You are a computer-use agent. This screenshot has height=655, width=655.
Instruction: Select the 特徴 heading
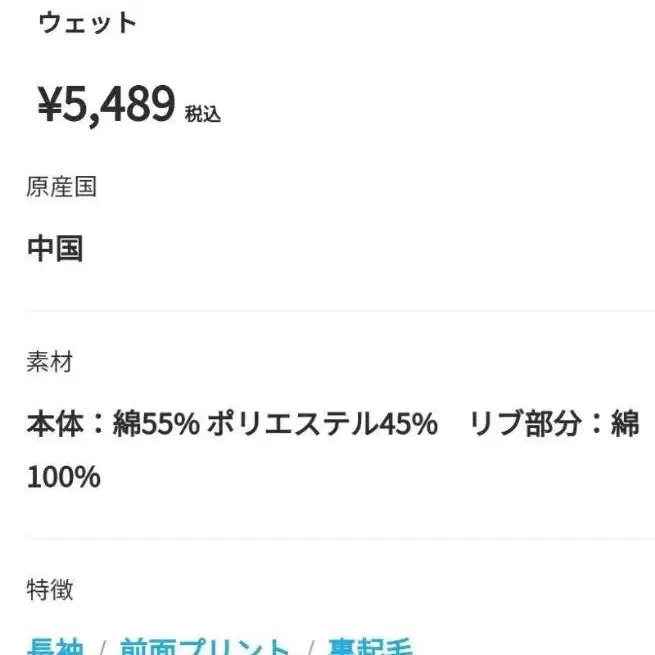coord(49,590)
